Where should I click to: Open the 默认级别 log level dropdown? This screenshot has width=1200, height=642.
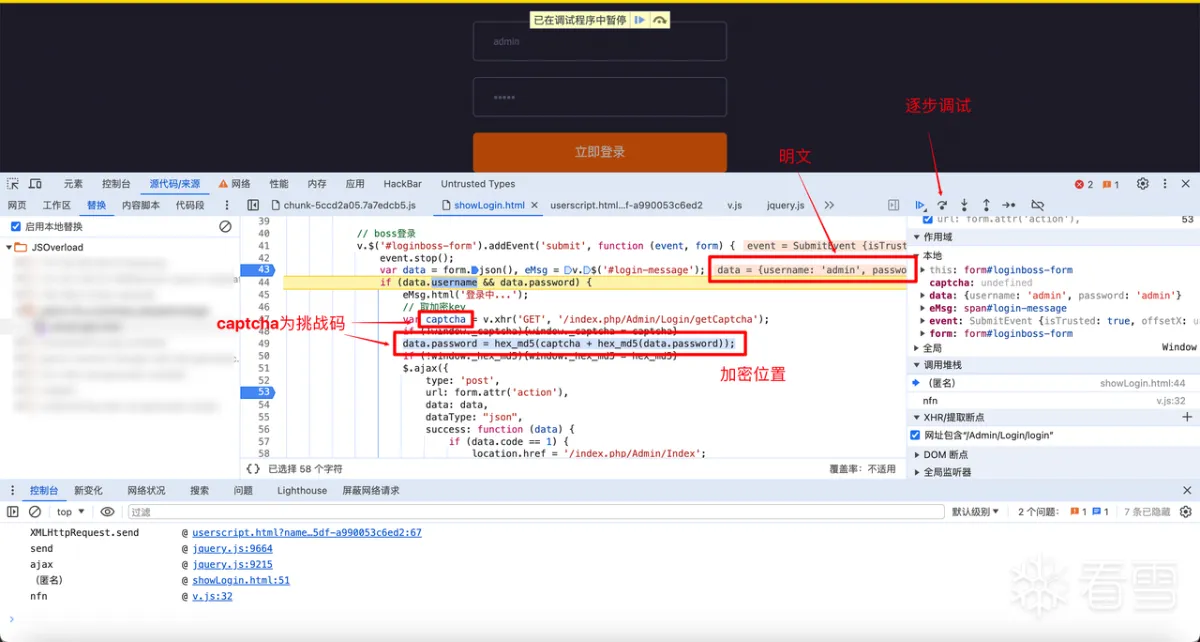point(976,512)
